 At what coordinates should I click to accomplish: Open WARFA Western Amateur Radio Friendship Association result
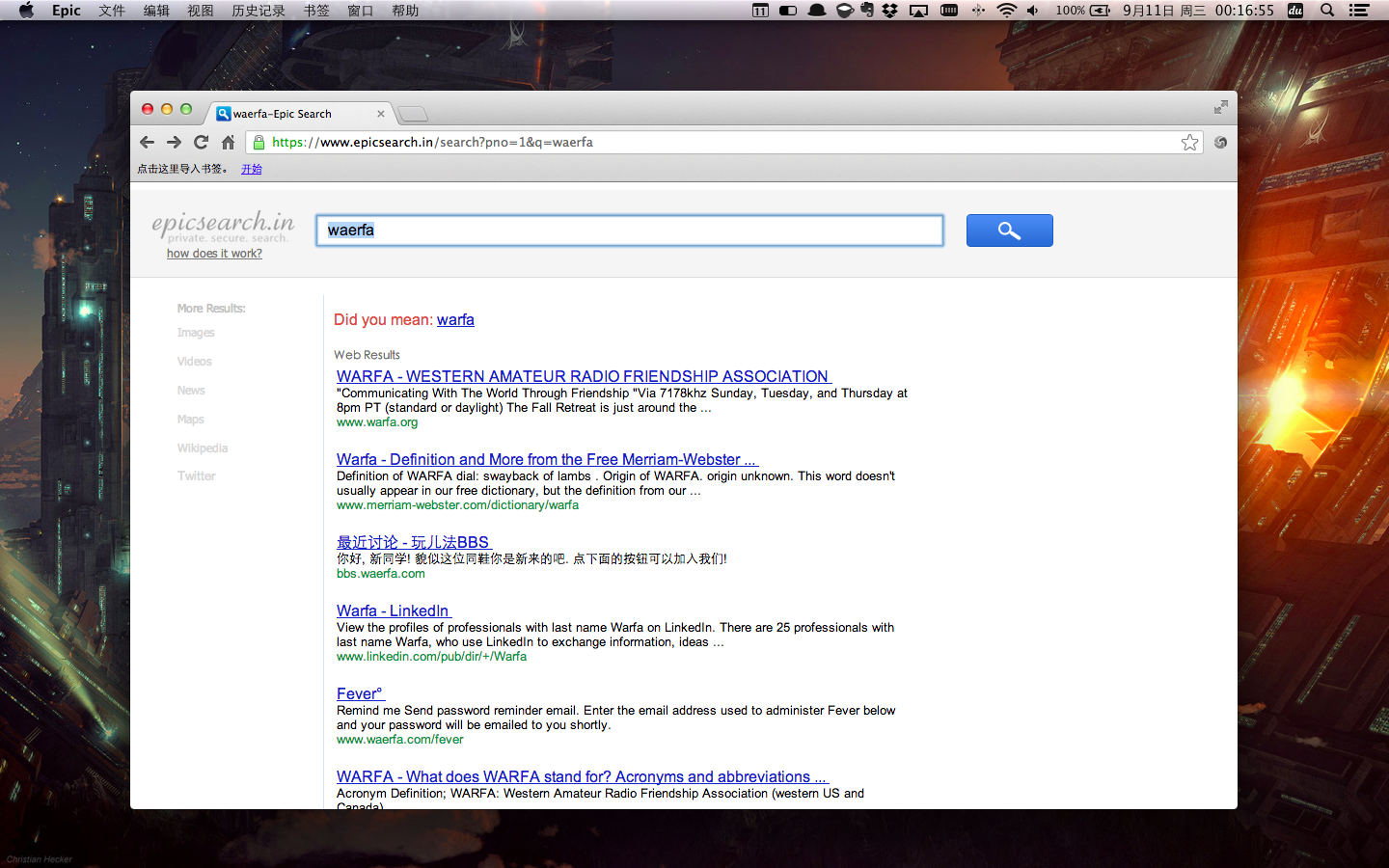(584, 376)
